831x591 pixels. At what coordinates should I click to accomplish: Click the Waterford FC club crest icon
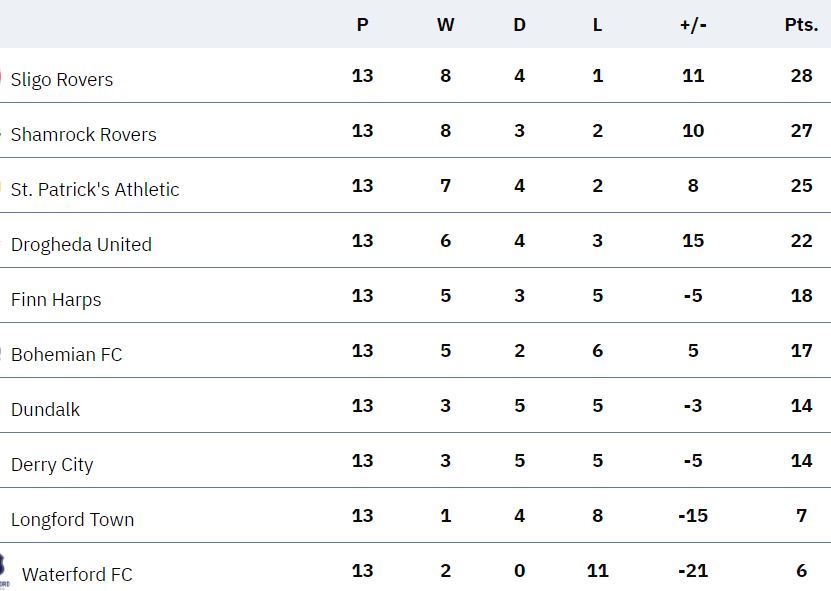(3, 571)
